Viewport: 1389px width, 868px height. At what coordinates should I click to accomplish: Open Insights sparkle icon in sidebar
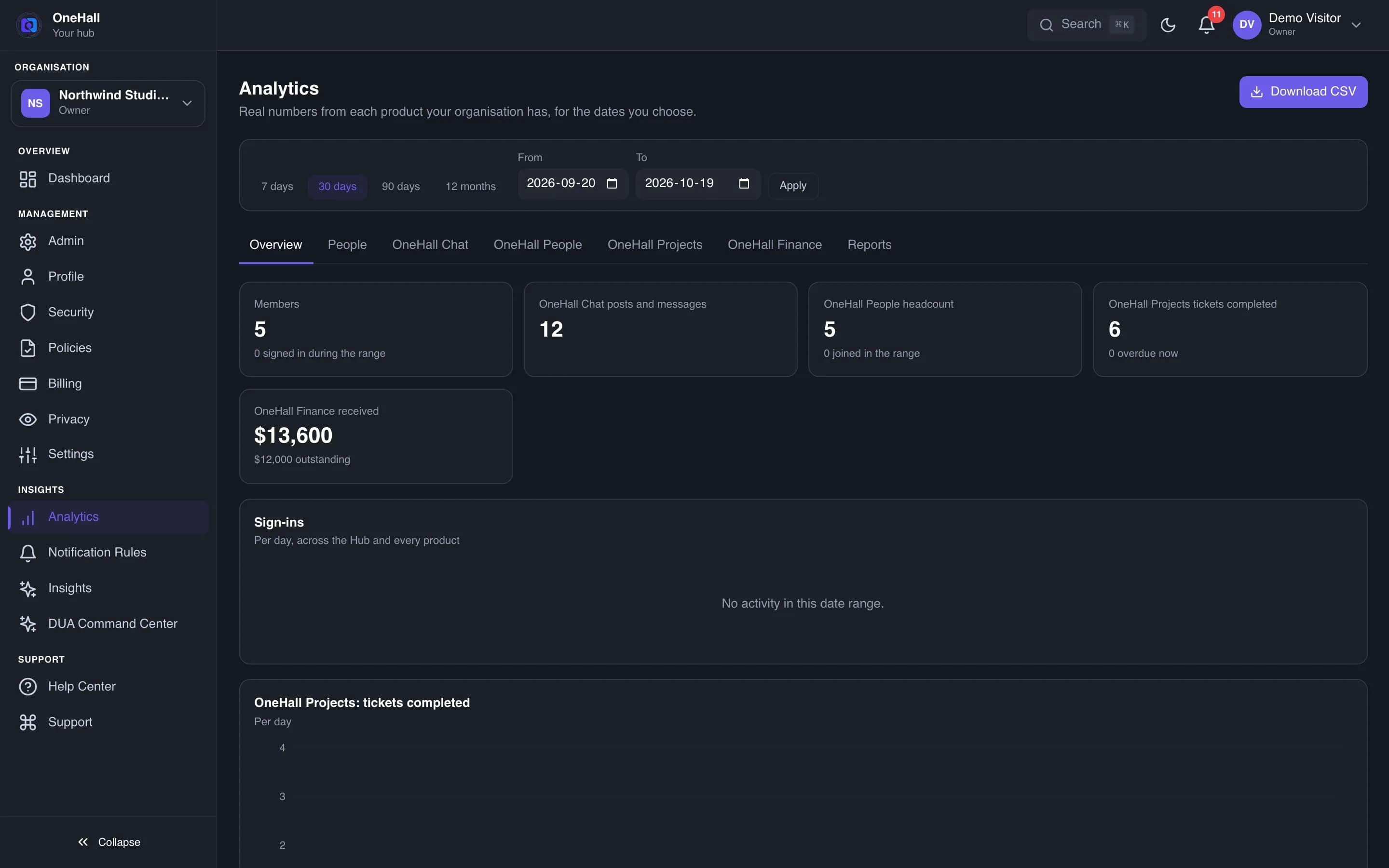(27, 588)
